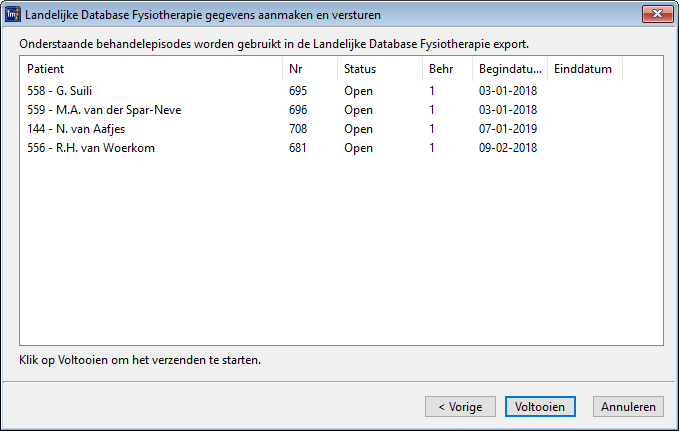The height and width of the screenshot is (431, 679).
Task: Click episode number 708 in the list
Action: point(298,129)
